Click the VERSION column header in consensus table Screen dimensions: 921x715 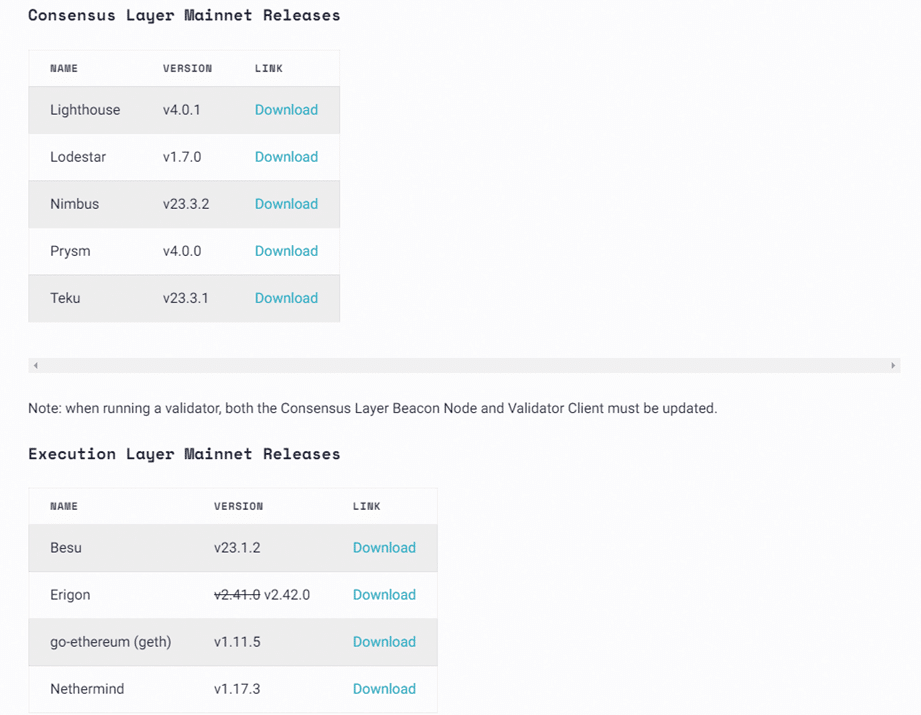tap(187, 68)
